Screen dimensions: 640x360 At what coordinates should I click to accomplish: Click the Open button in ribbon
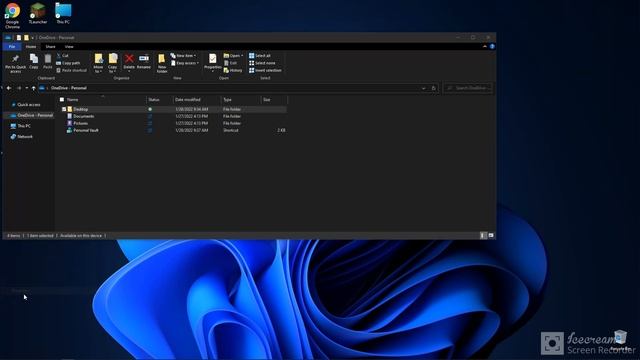[233, 56]
